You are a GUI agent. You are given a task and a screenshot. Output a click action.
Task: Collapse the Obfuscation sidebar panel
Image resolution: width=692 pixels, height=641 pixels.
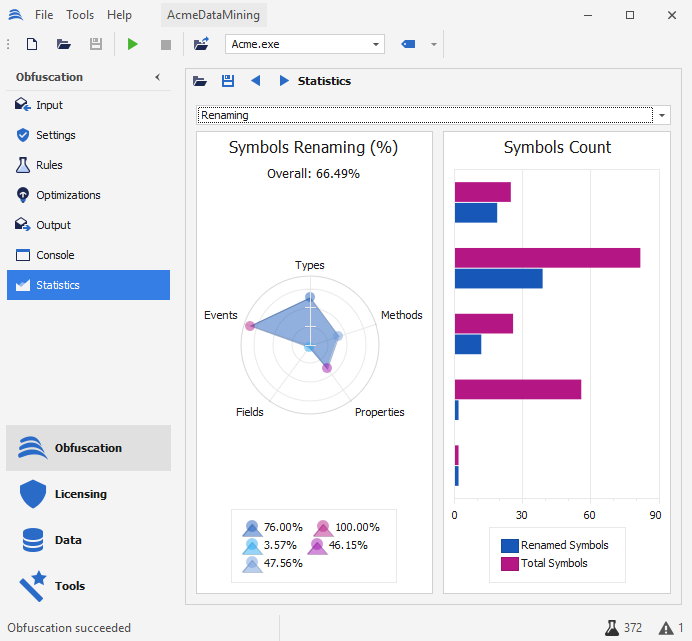coord(157,77)
